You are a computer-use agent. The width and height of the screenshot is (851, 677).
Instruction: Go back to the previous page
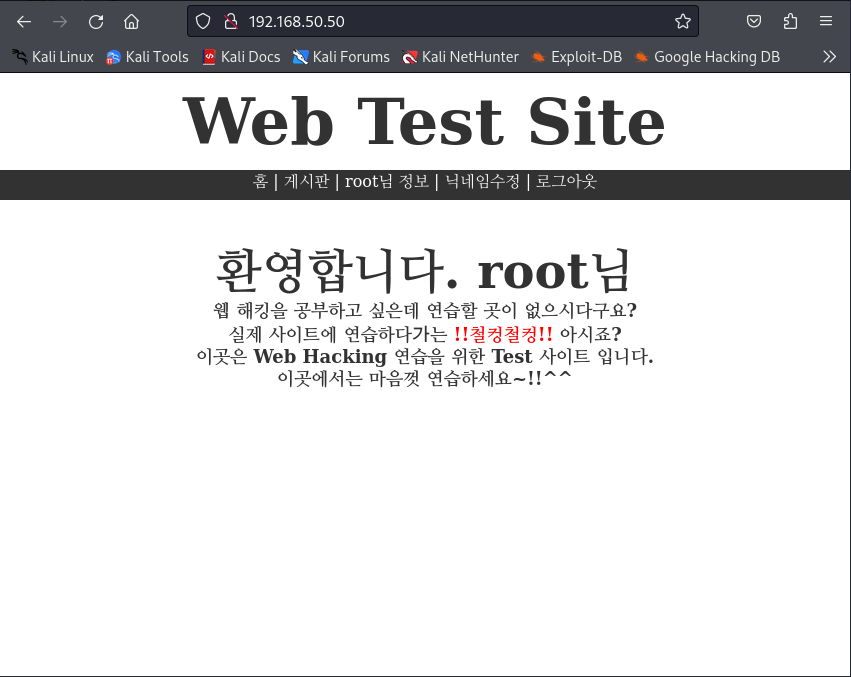tap(24, 22)
